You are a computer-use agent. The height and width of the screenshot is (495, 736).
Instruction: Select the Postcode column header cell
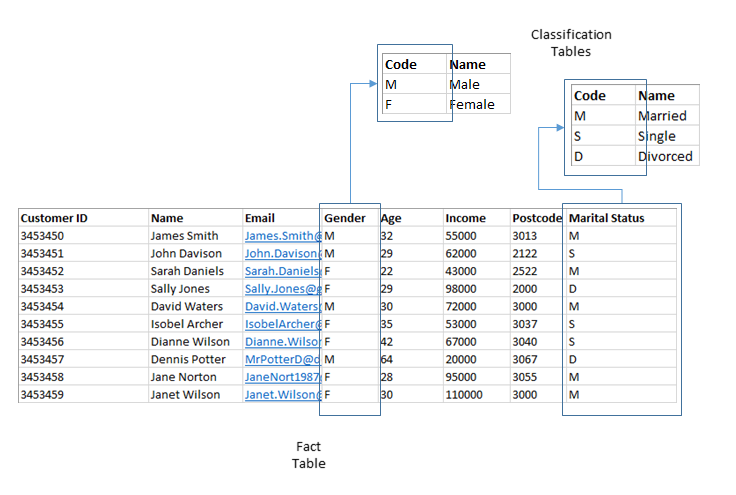click(x=537, y=218)
